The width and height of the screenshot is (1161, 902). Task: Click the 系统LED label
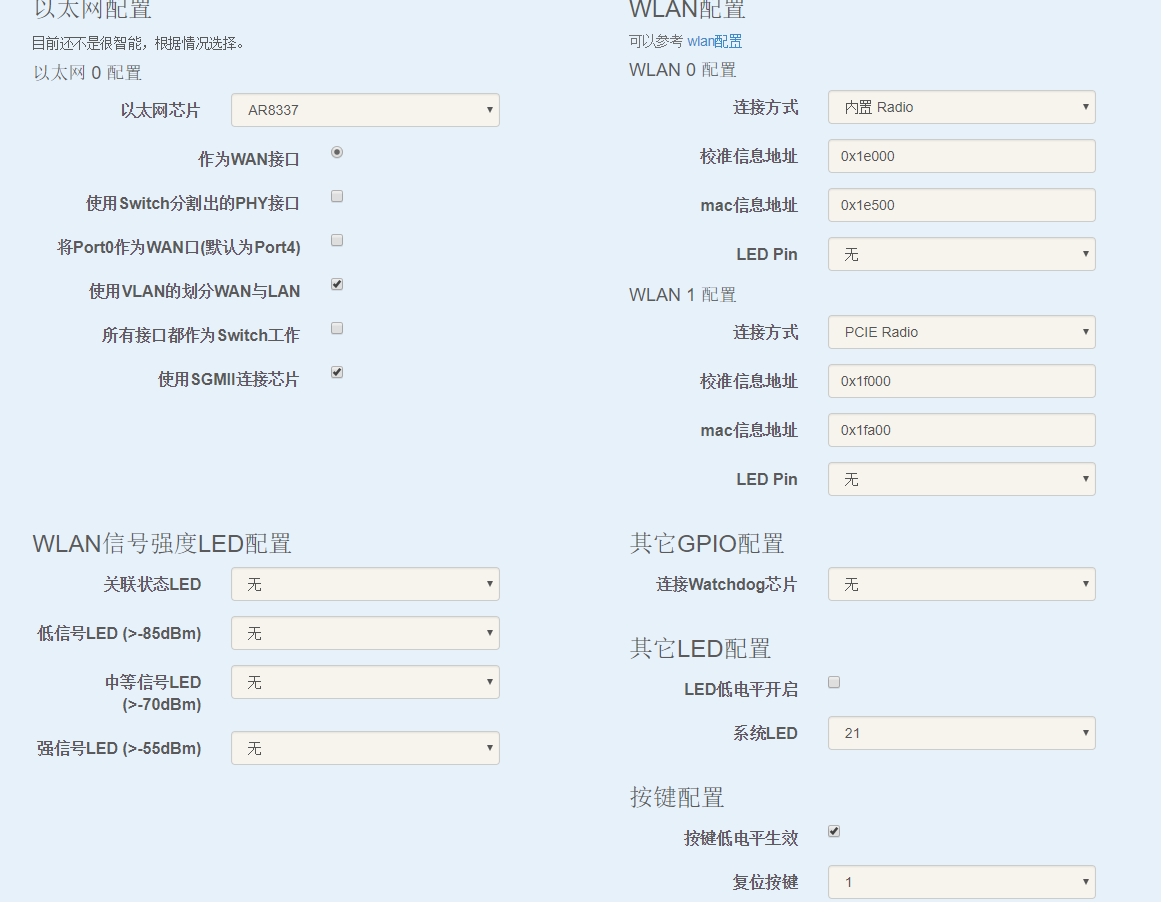[x=765, y=733]
